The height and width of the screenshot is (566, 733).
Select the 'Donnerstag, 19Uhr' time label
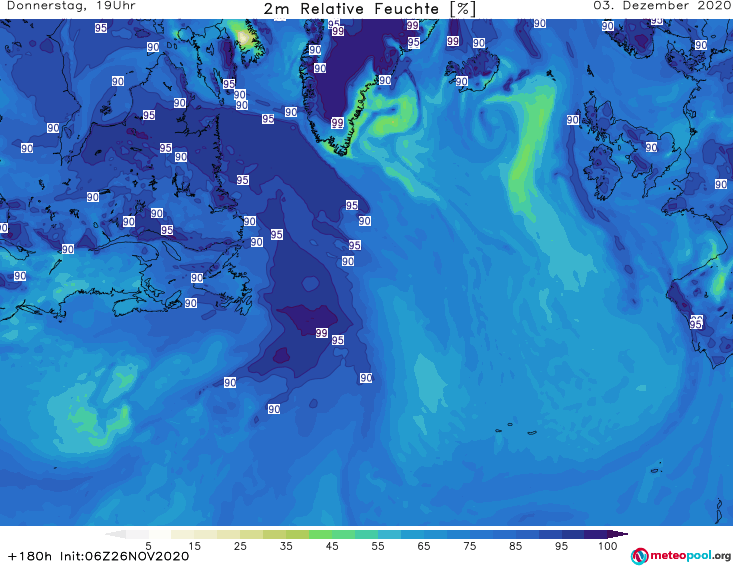[x=71, y=6]
